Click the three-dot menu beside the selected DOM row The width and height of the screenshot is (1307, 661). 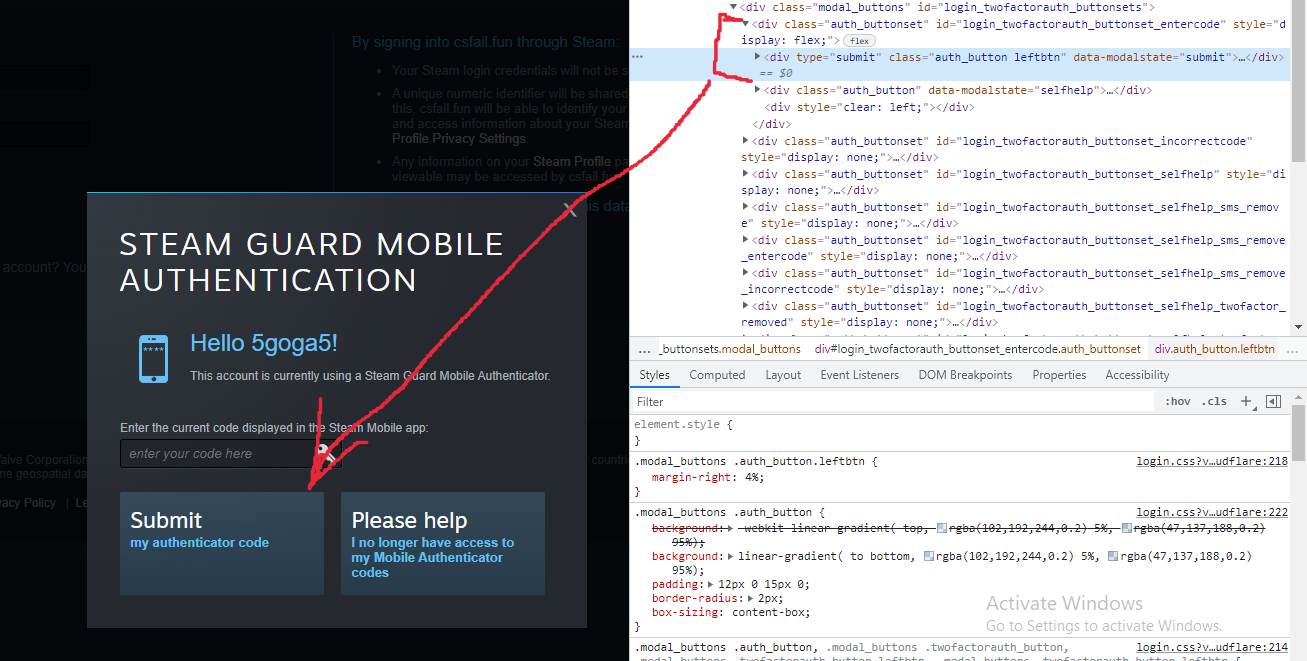(637, 57)
